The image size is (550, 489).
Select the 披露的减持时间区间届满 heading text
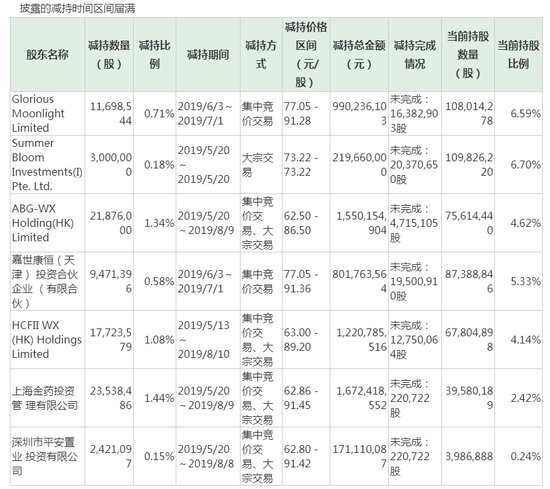pos(78,8)
